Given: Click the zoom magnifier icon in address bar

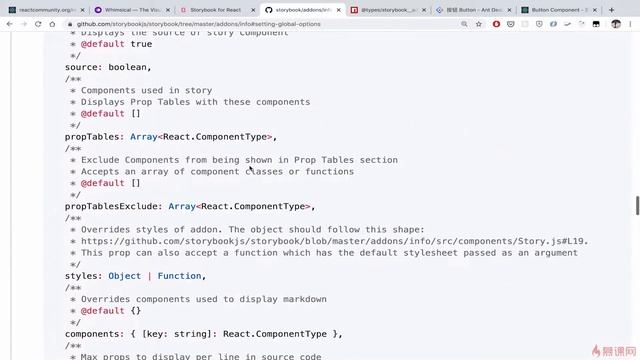Looking at the screenshot, I should point(464,24).
